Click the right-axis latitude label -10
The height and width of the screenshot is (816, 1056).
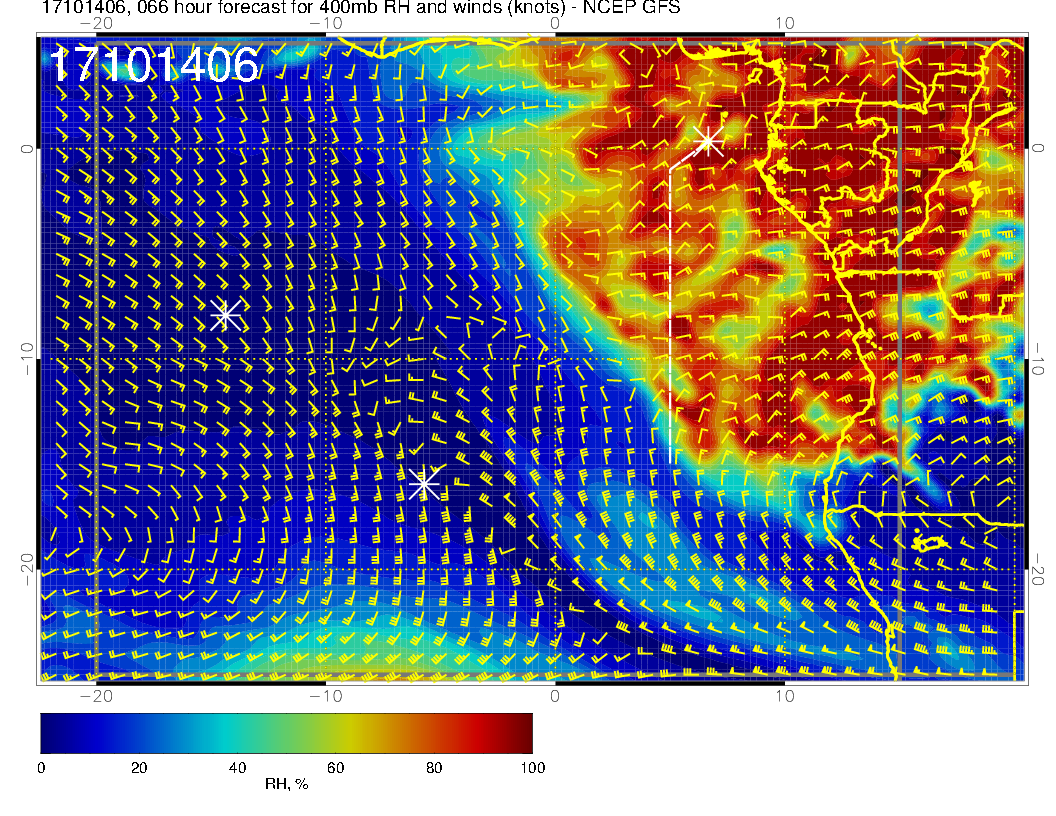click(1038, 359)
